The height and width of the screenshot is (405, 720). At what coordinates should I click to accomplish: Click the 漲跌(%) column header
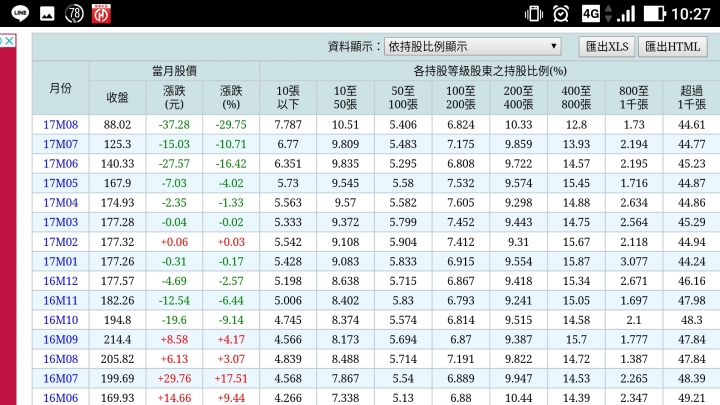pos(231,97)
